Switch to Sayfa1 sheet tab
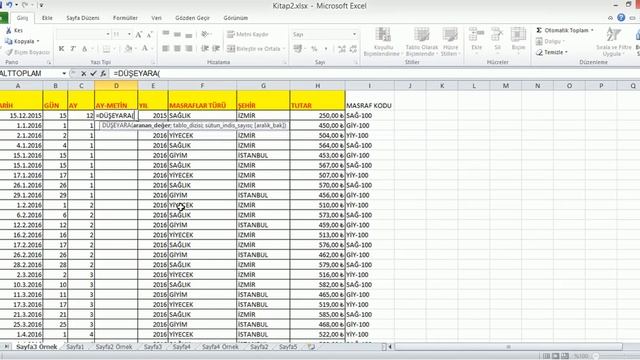 point(75,347)
